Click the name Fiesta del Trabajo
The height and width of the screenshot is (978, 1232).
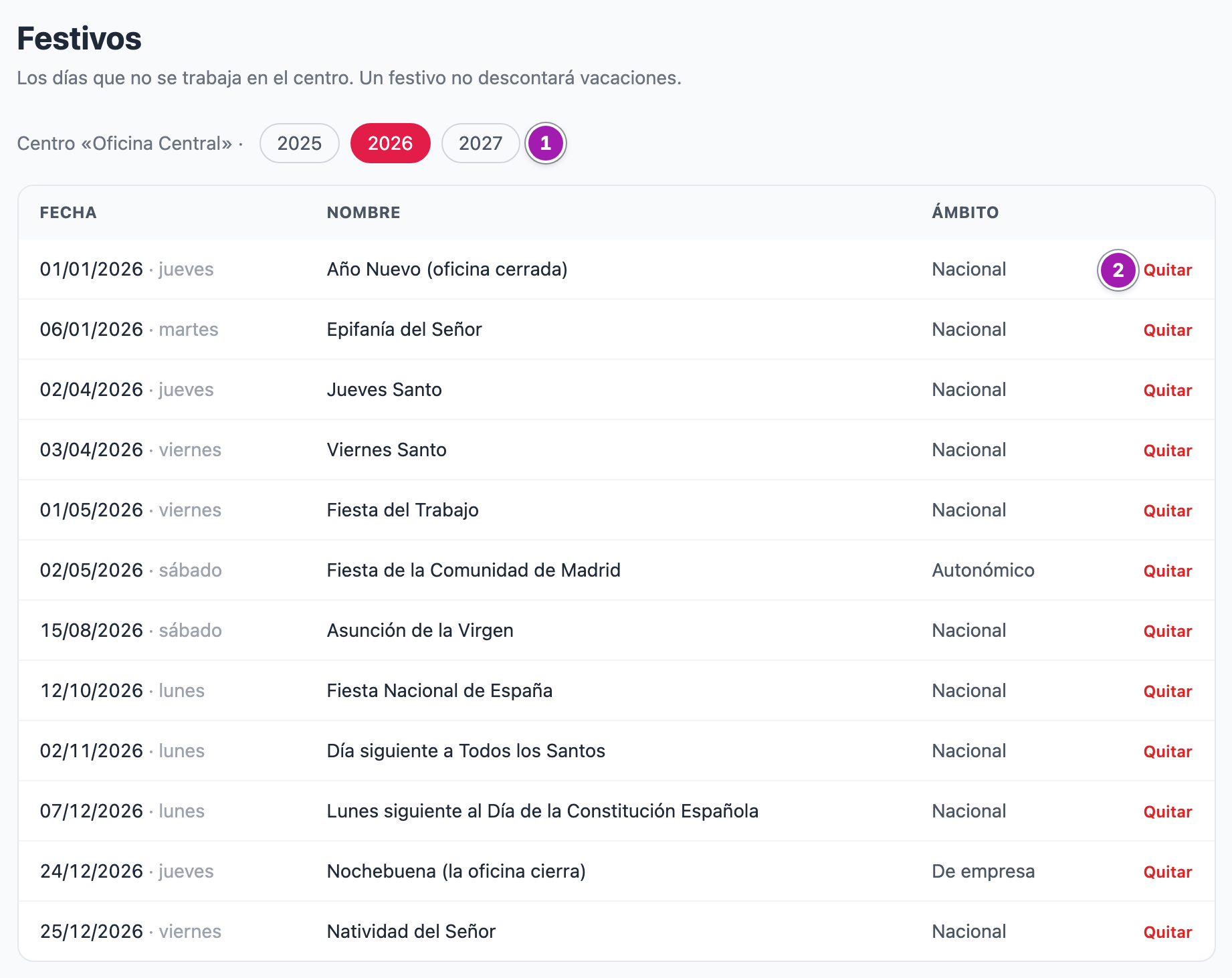coord(403,510)
